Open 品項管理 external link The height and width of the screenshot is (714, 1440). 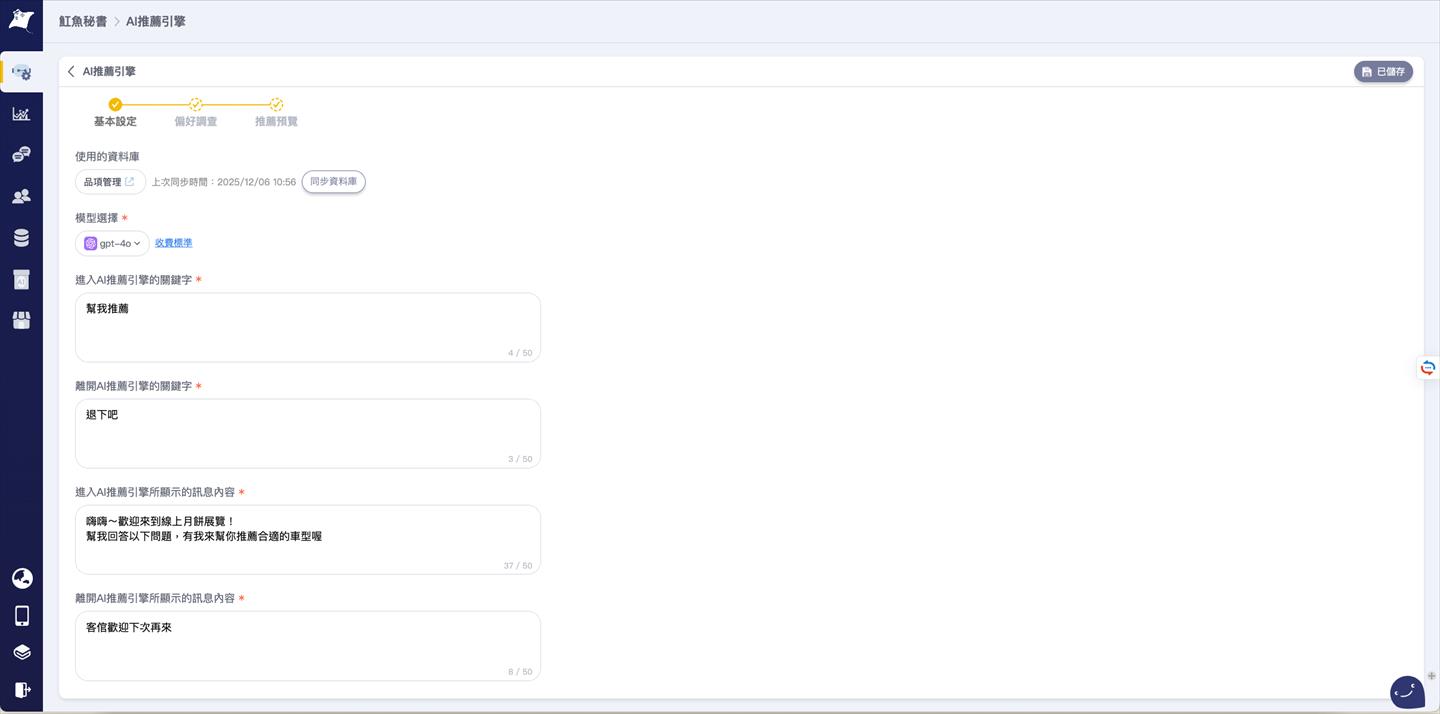(110, 182)
